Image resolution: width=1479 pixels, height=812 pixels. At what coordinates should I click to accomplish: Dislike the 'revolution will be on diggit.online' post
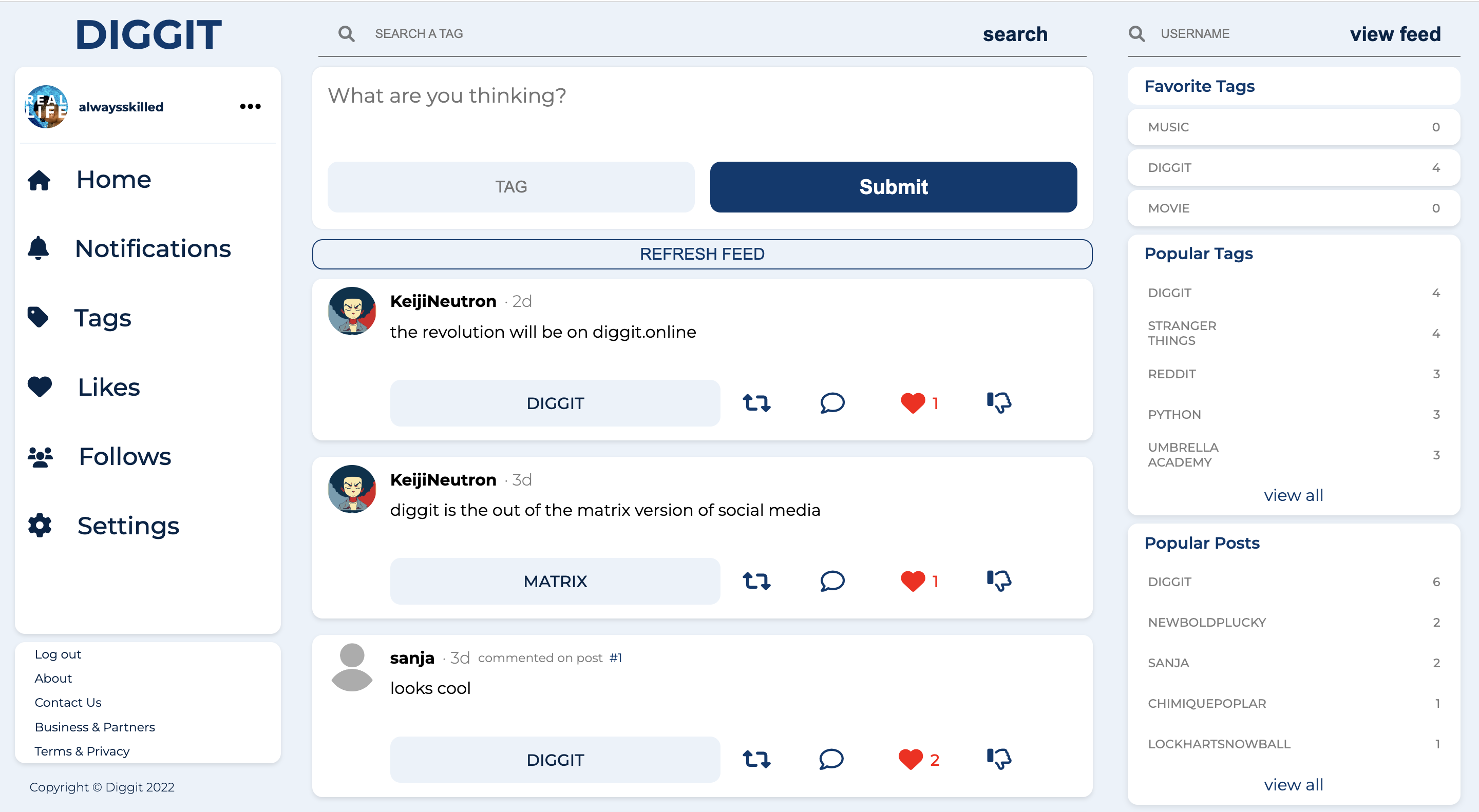pos(999,403)
